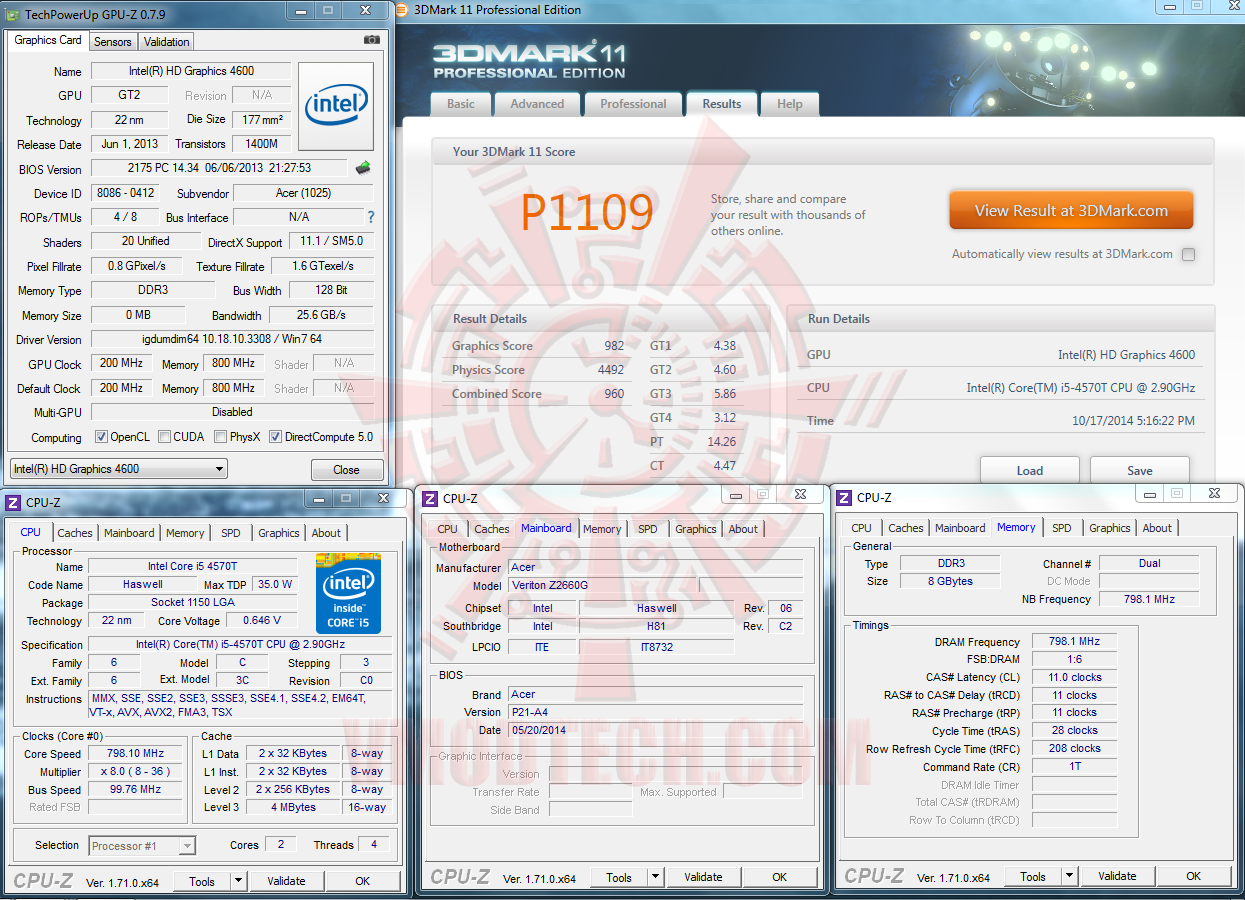Open About tab in CPU-Z CPU window
Image resolution: width=1245 pixels, height=900 pixels.
(326, 533)
